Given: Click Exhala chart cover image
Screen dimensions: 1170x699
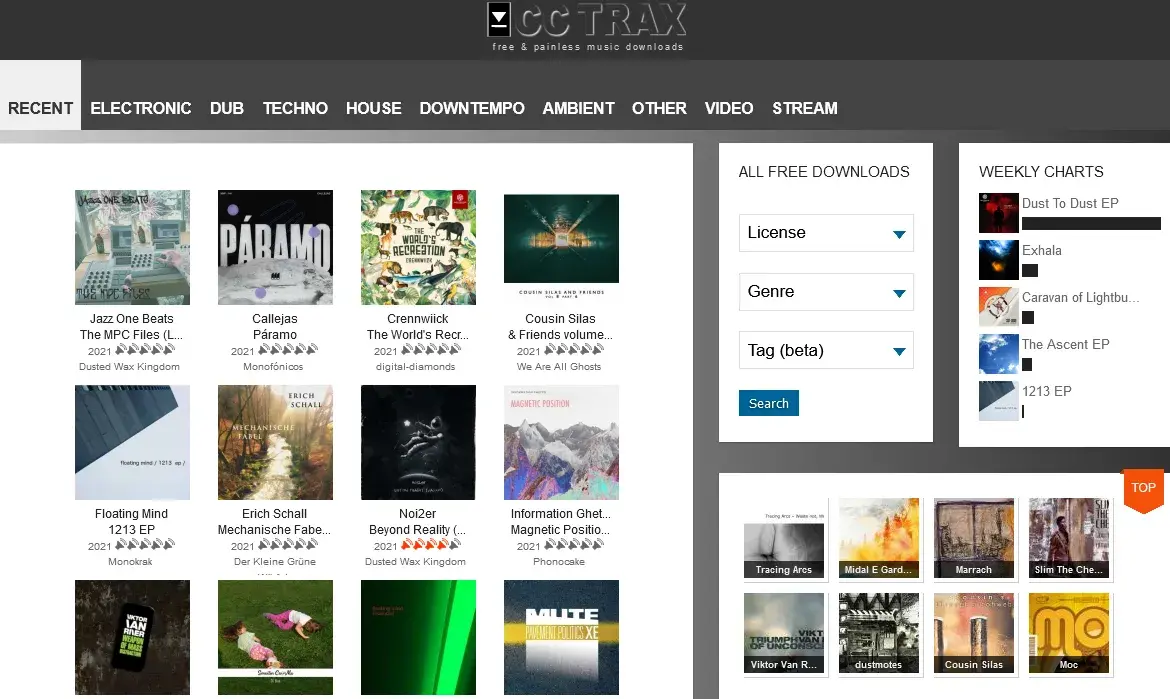Looking at the screenshot, I should tap(998, 260).
